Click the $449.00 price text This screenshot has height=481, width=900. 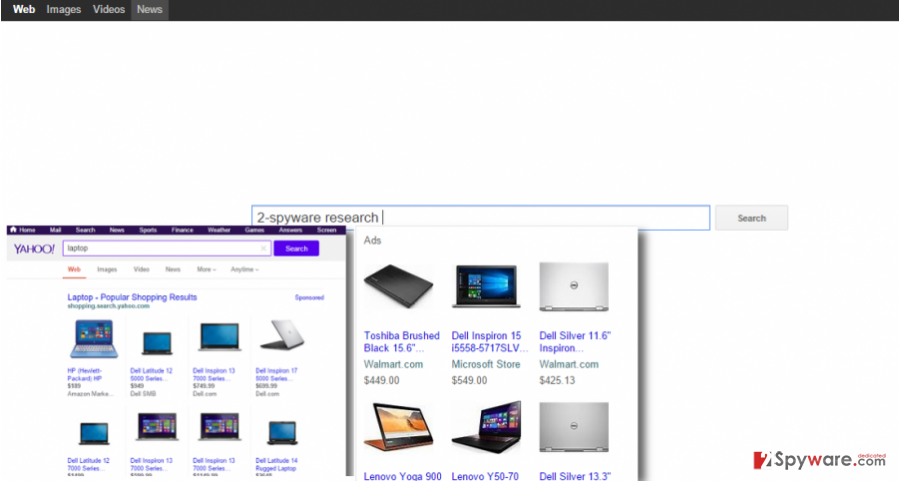[x=382, y=381]
